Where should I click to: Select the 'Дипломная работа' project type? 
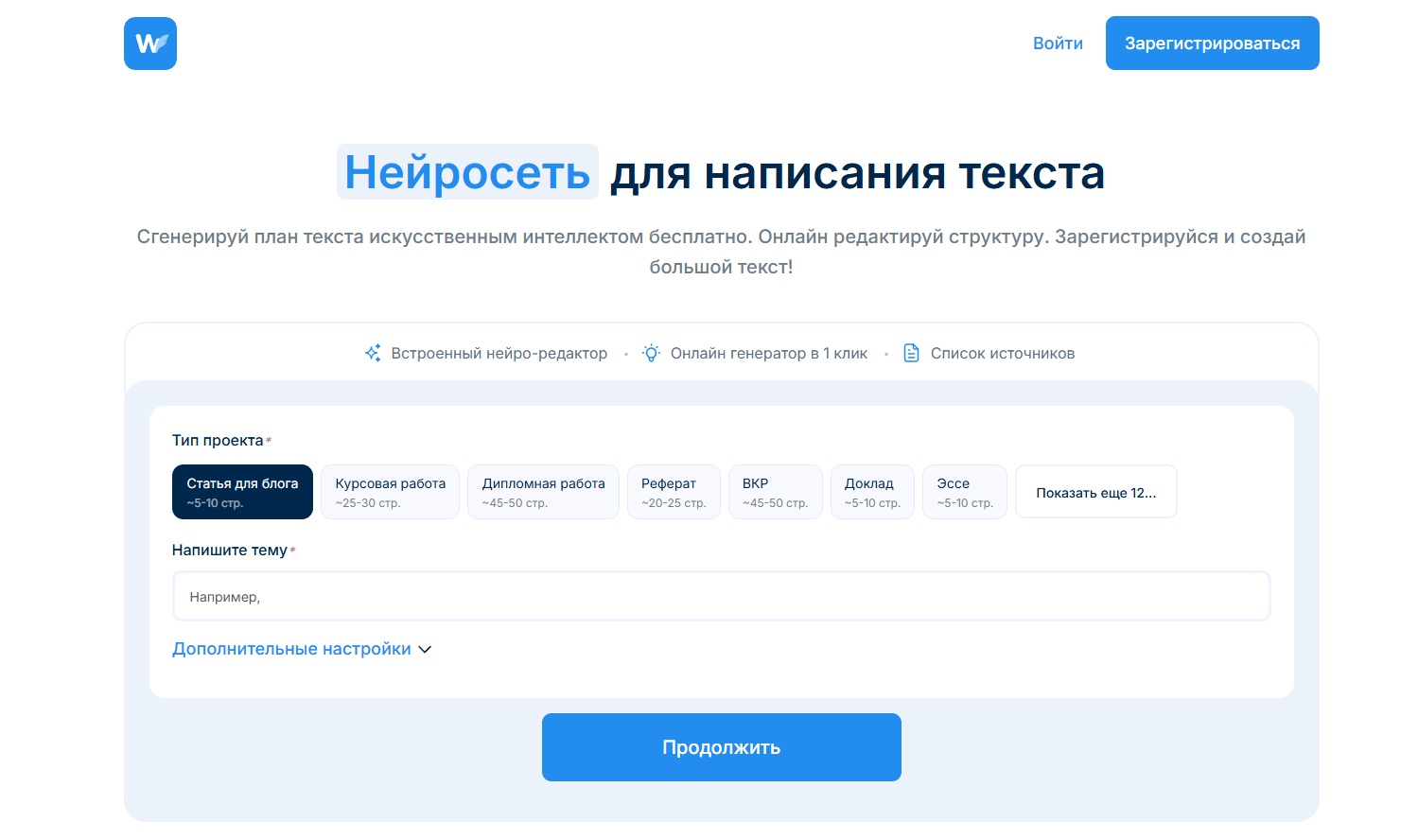point(543,491)
